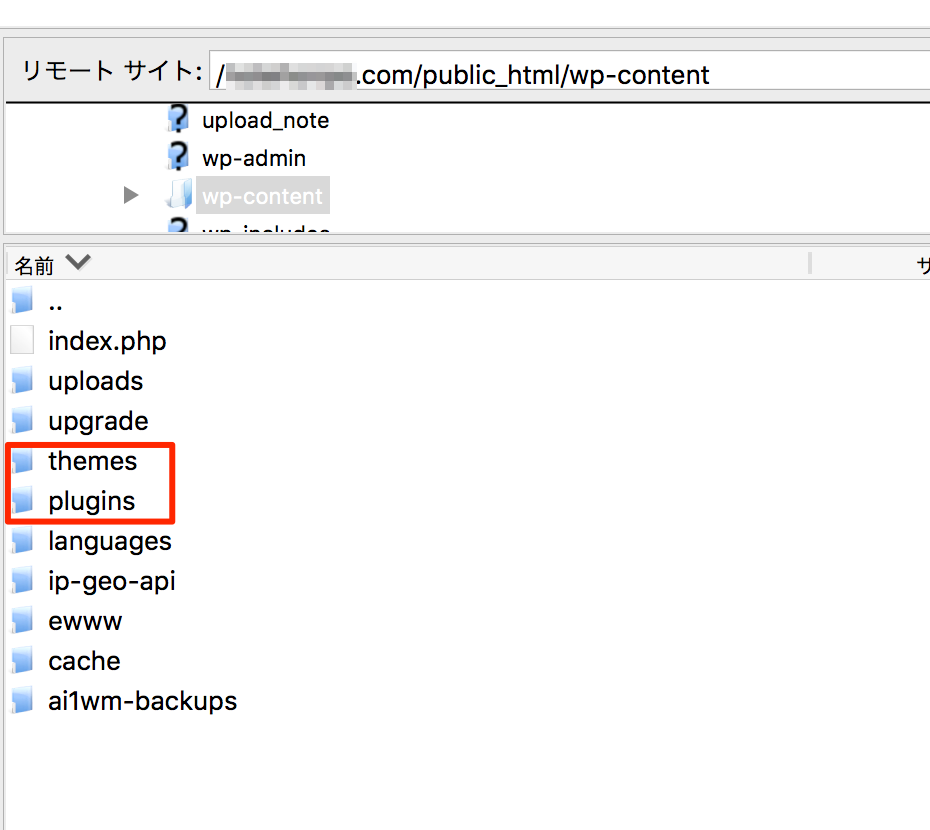The width and height of the screenshot is (930, 830).
Task: Select the wp-admin tree item
Action: point(254,159)
